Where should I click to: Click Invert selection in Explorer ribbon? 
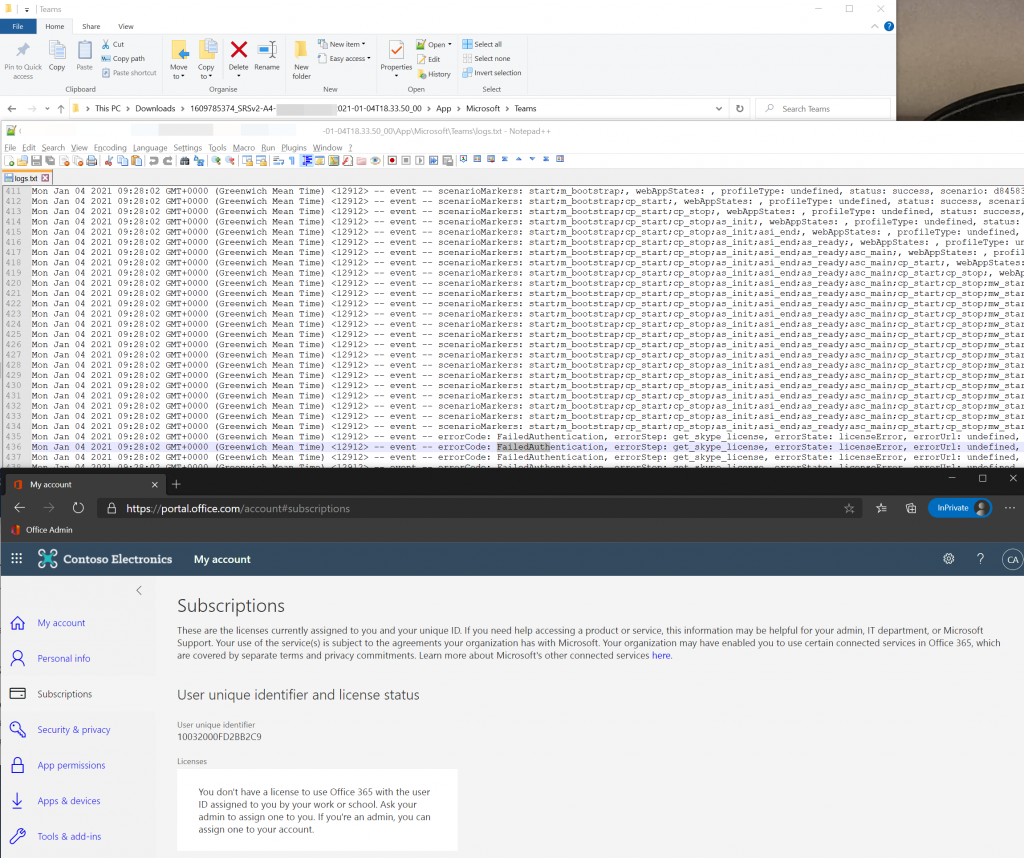[492, 72]
